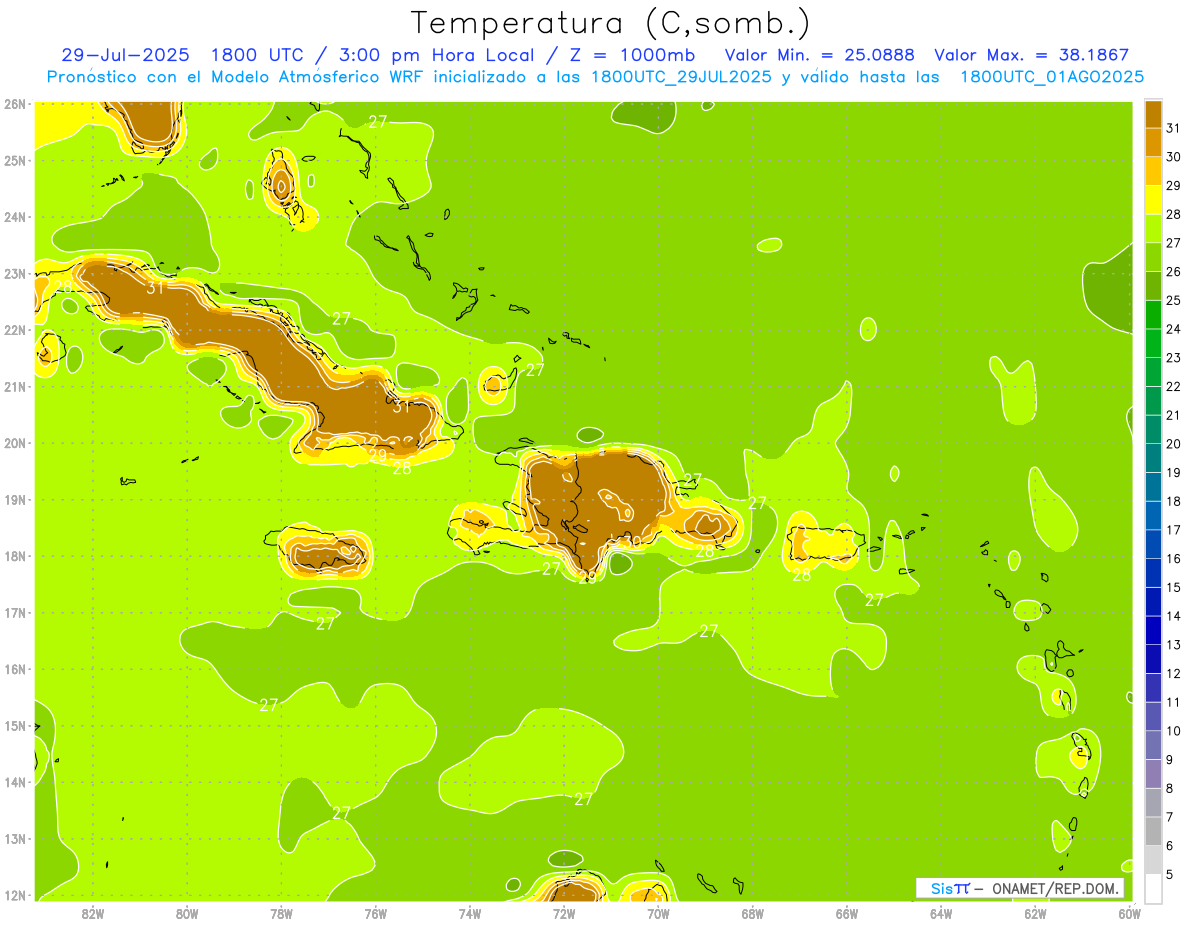
Task: Click the white swatch below 5 on the scale
Action: pyautogui.click(x=1153, y=888)
